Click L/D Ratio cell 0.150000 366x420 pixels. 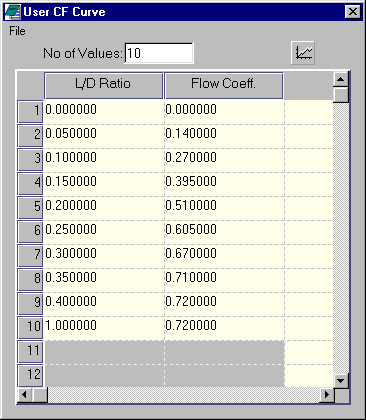(104, 184)
